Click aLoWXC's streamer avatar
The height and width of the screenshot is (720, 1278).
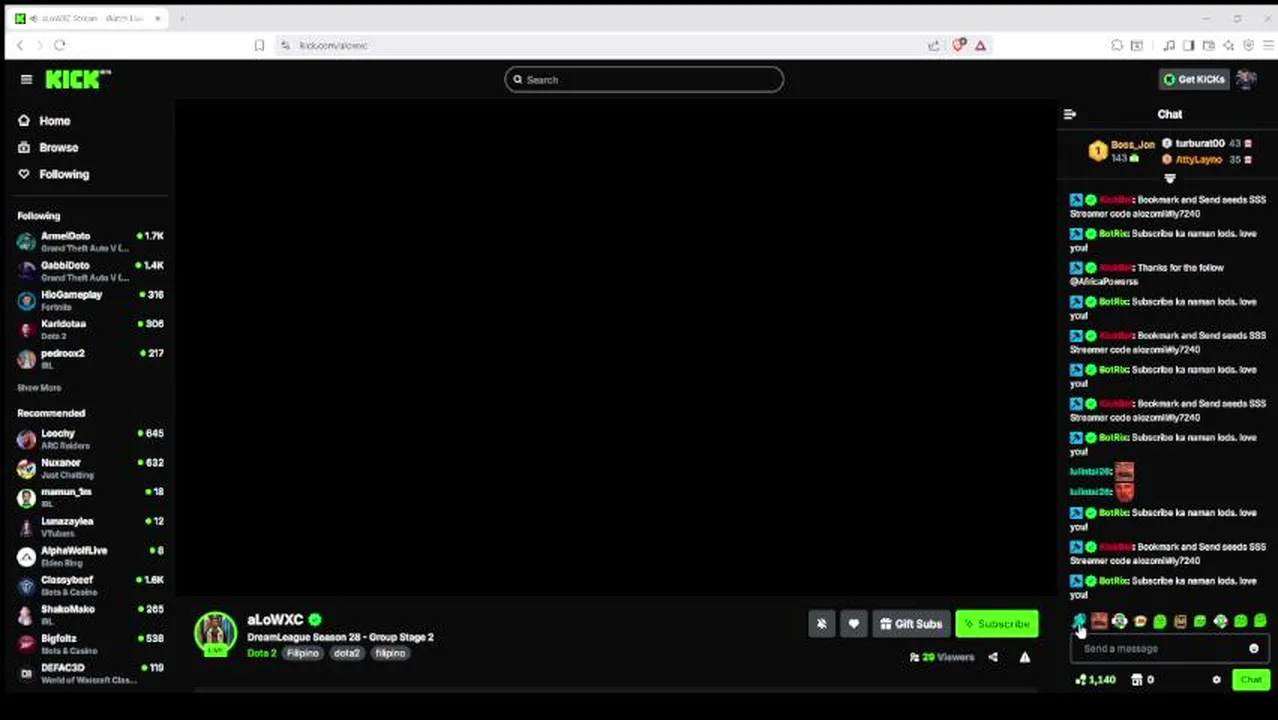[215, 634]
